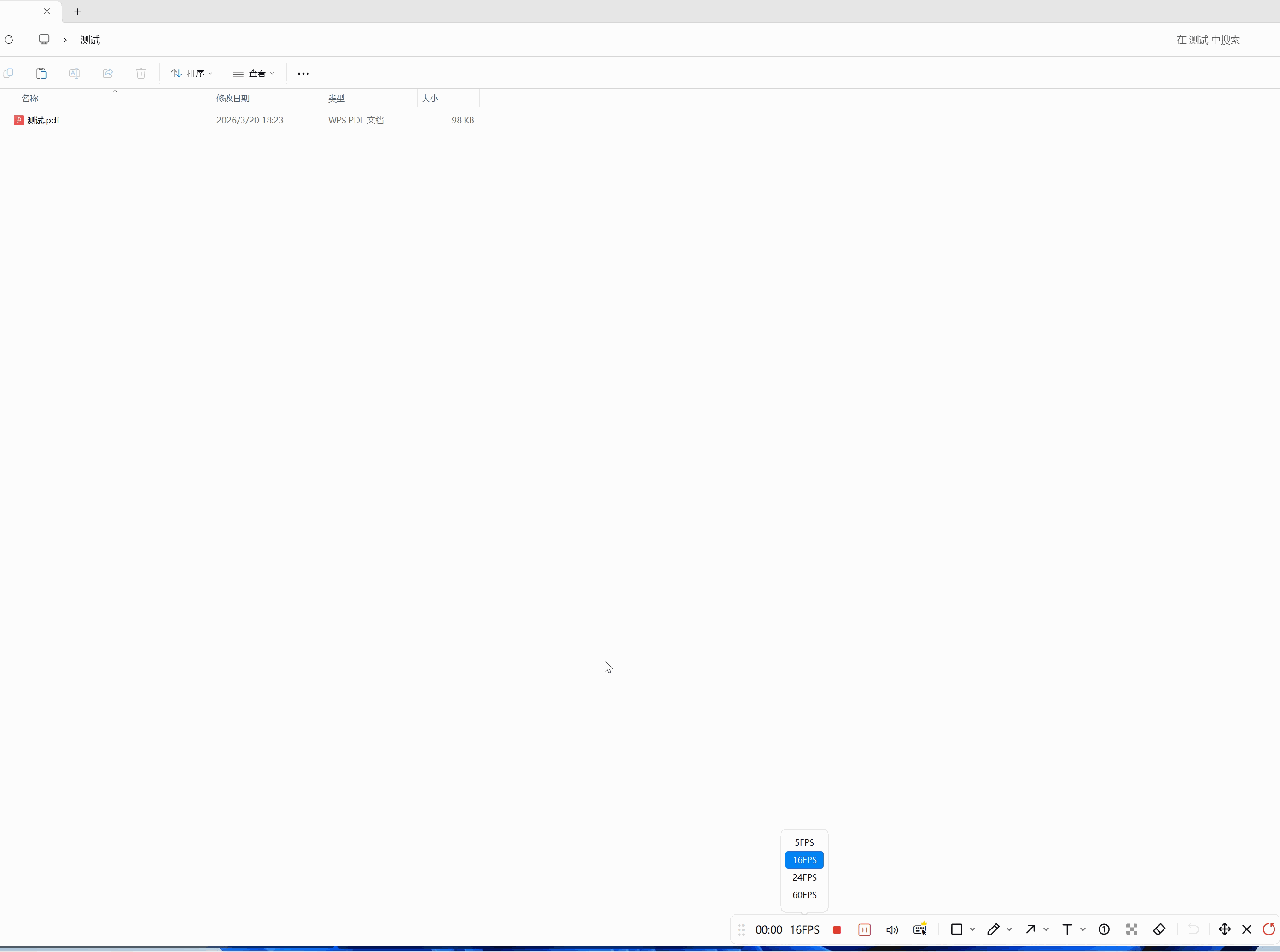Select the mosaic blur tool
The height and width of the screenshot is (952, 1280).
[1131, 929]
